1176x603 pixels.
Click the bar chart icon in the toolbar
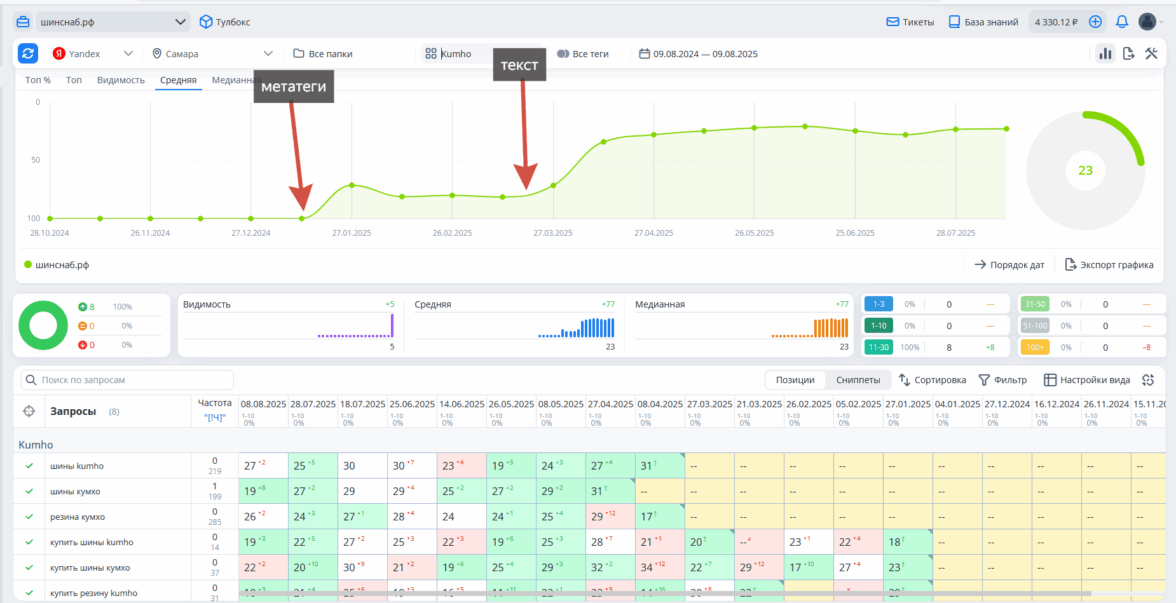[1105, 54]
